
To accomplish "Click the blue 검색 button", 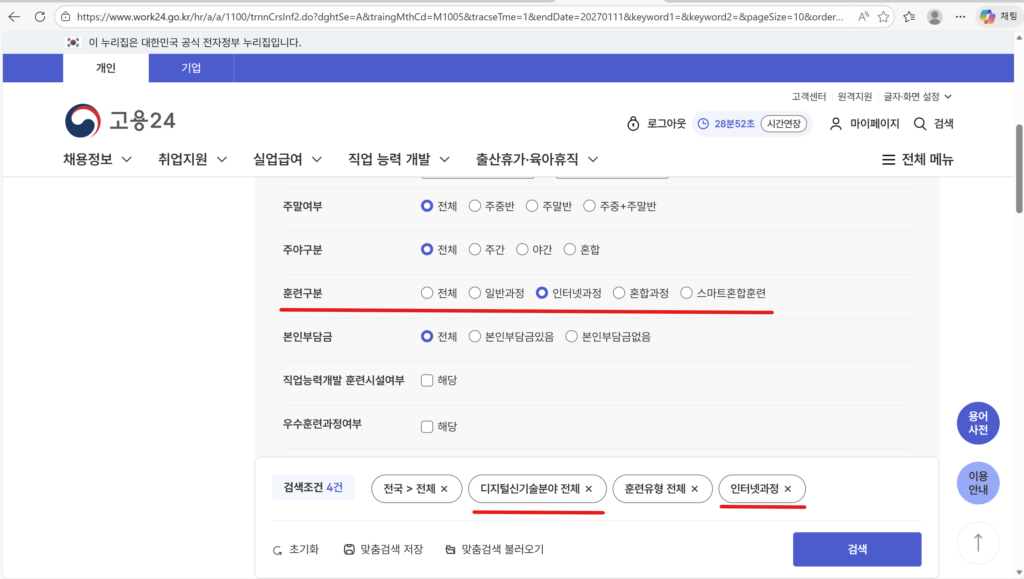I will click(856, 549).
